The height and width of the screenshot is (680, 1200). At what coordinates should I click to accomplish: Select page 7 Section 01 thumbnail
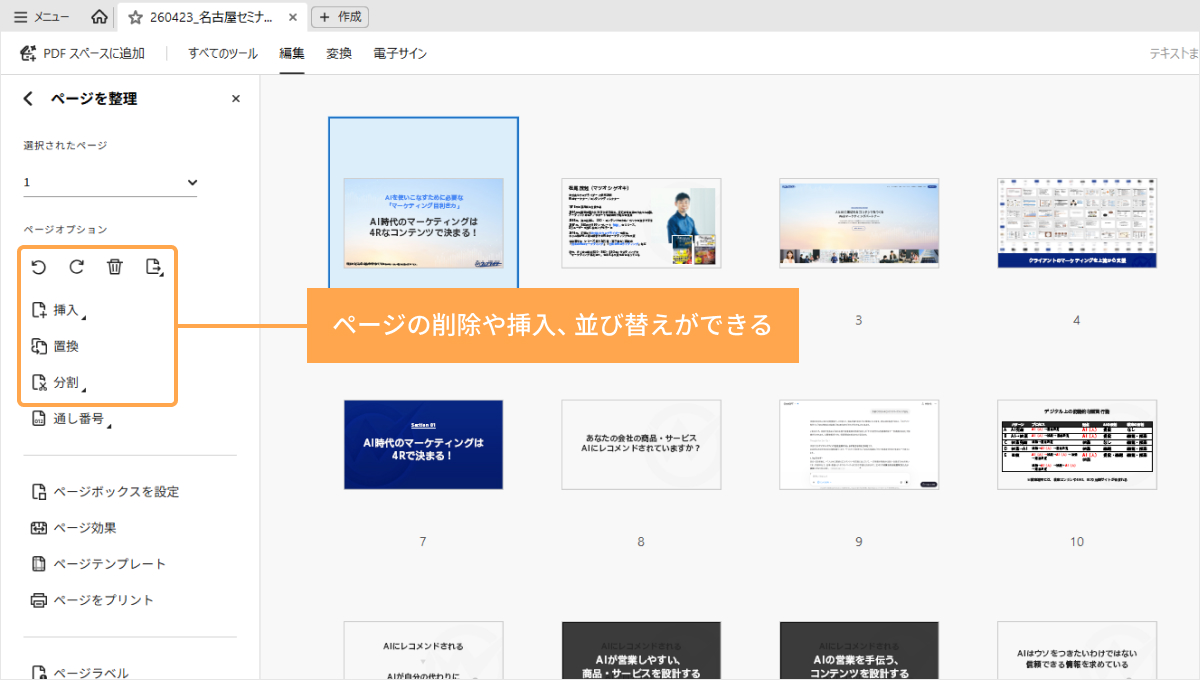pos(423,444)
